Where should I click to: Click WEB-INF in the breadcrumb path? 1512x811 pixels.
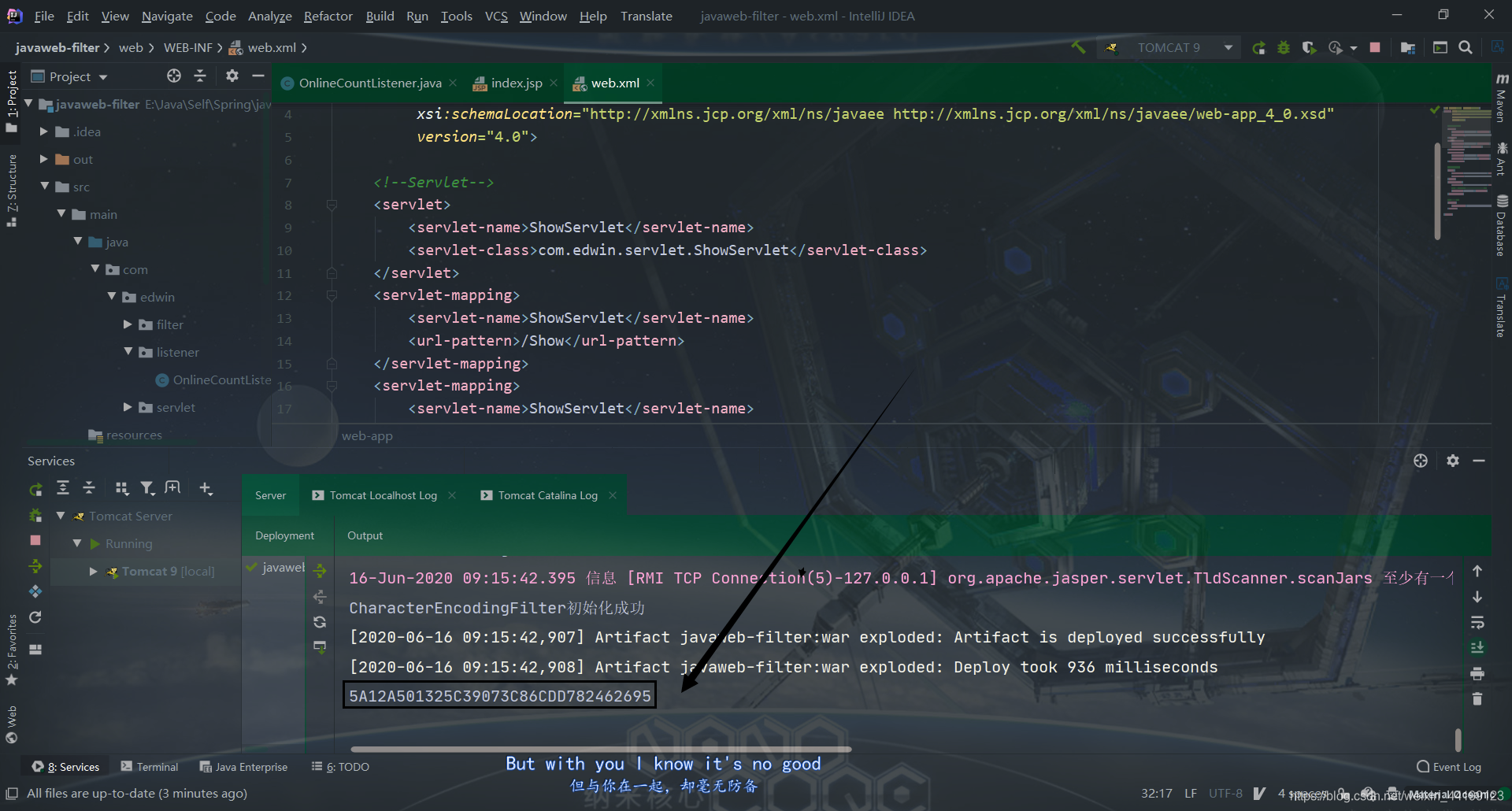point(187,48)
